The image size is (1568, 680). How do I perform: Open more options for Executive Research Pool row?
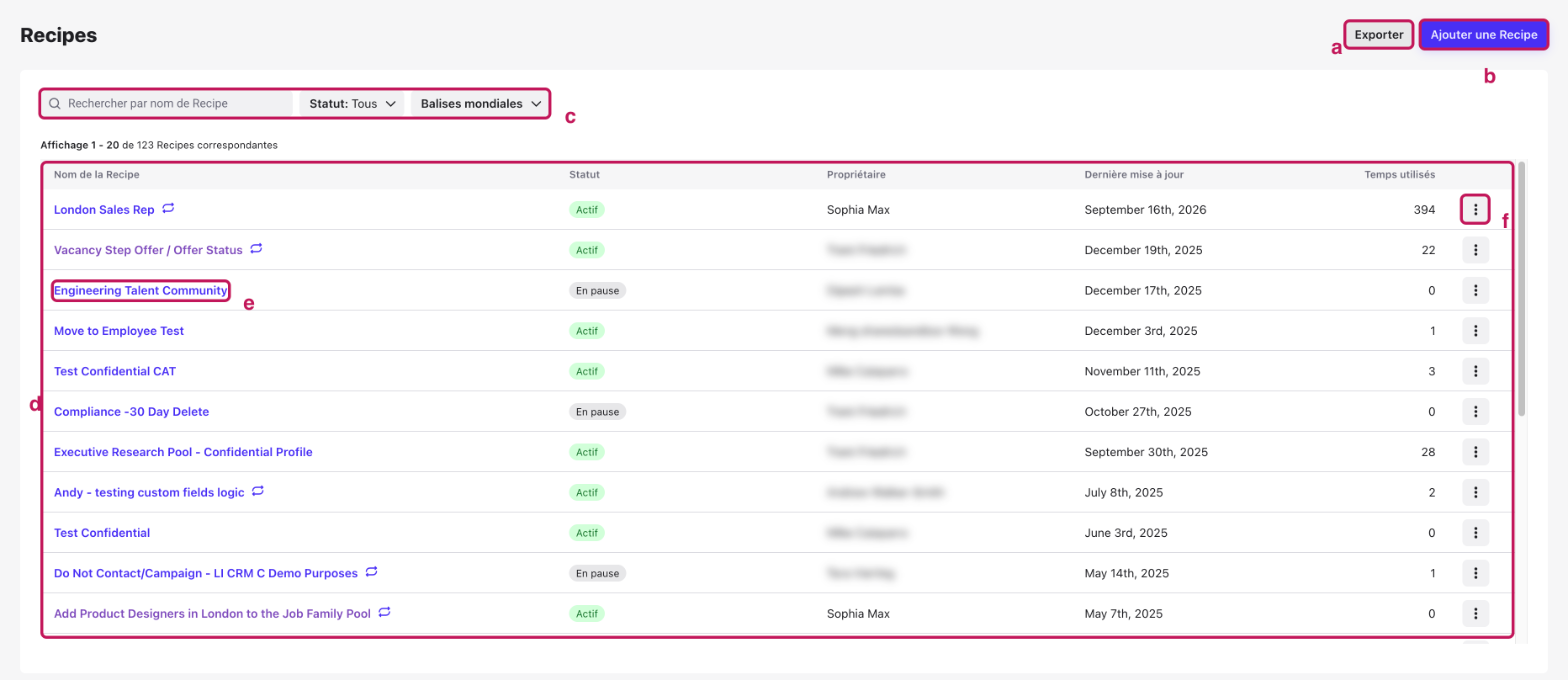[x=1475, y=452]
